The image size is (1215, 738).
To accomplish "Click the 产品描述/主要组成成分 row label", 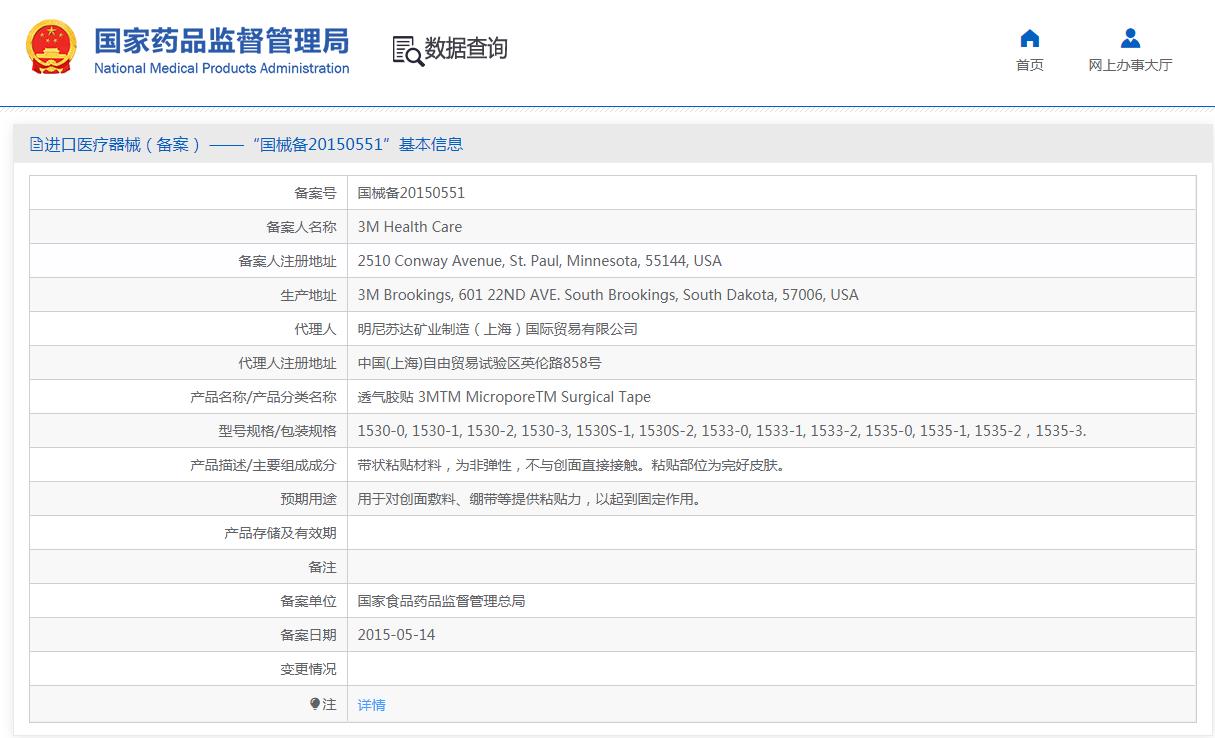I will click(x=263, y=465).
